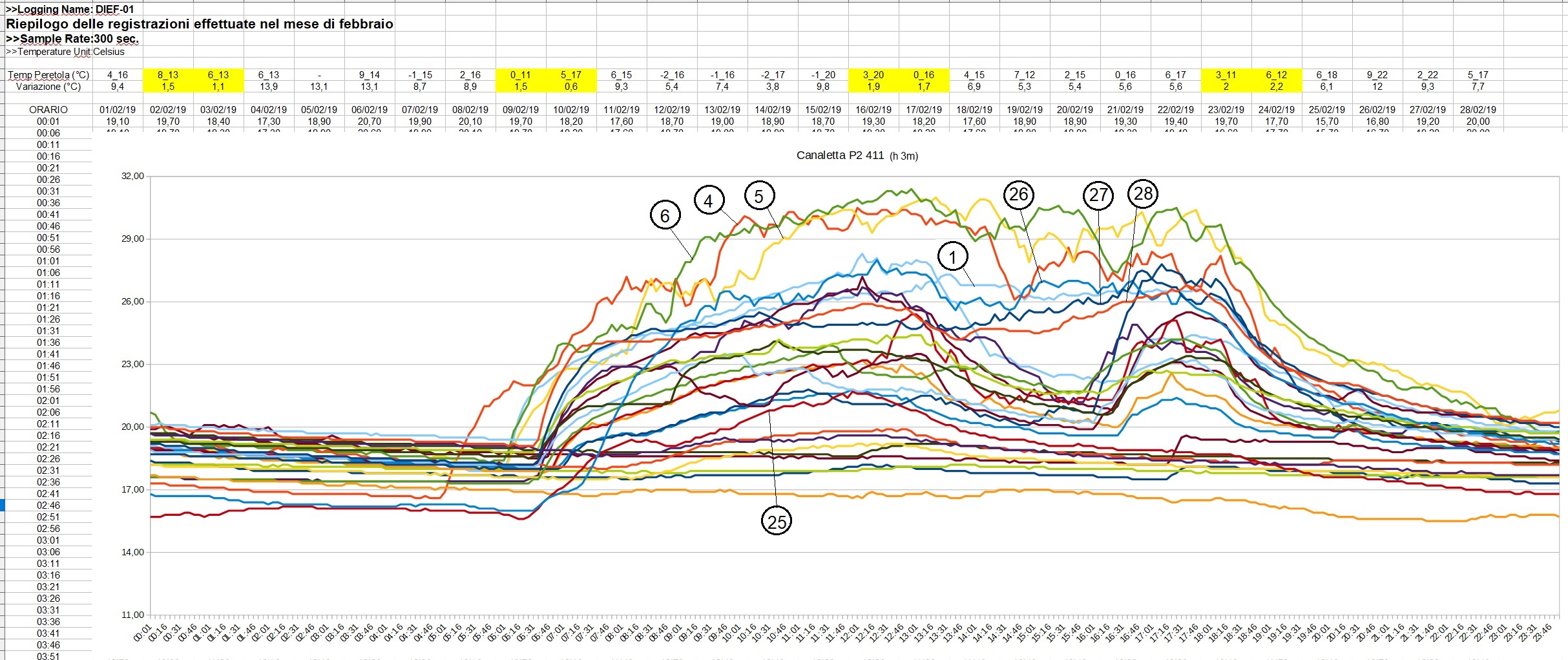Click the circled callout number 27
1568x660 pixels.
tap(1098, 195)
